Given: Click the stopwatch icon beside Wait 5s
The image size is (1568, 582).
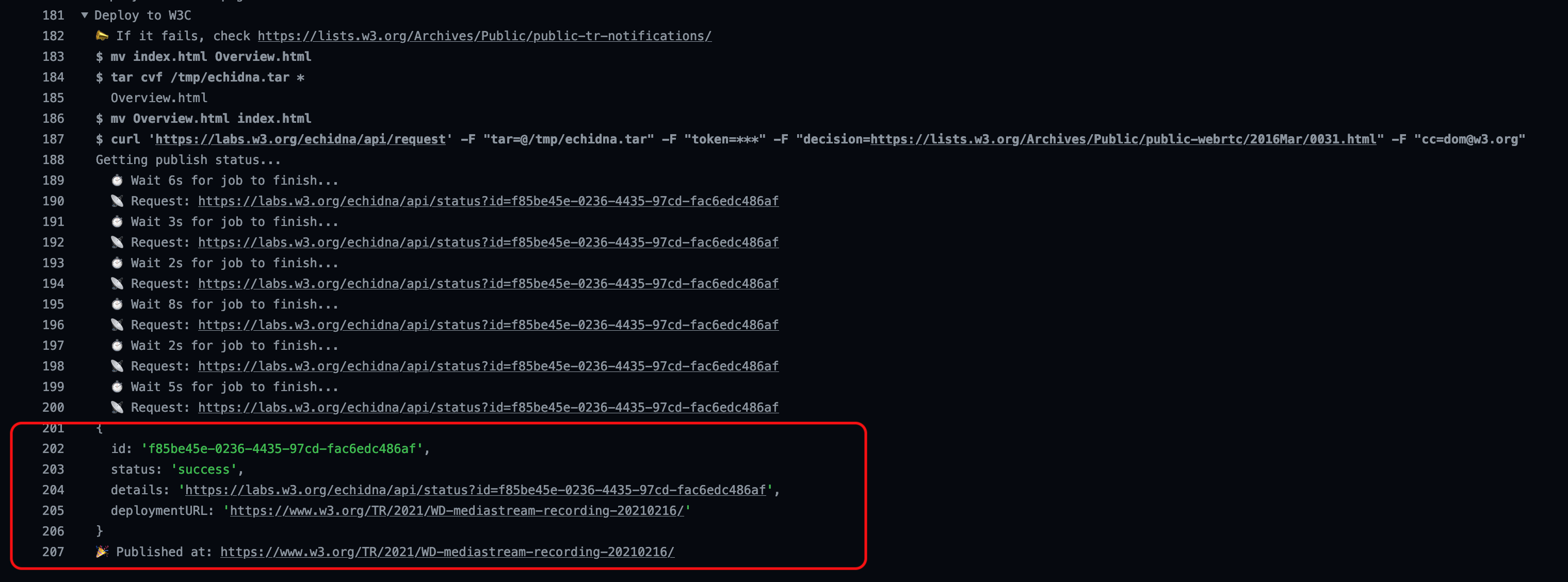Looking at the screenshot, I should 117,386.
